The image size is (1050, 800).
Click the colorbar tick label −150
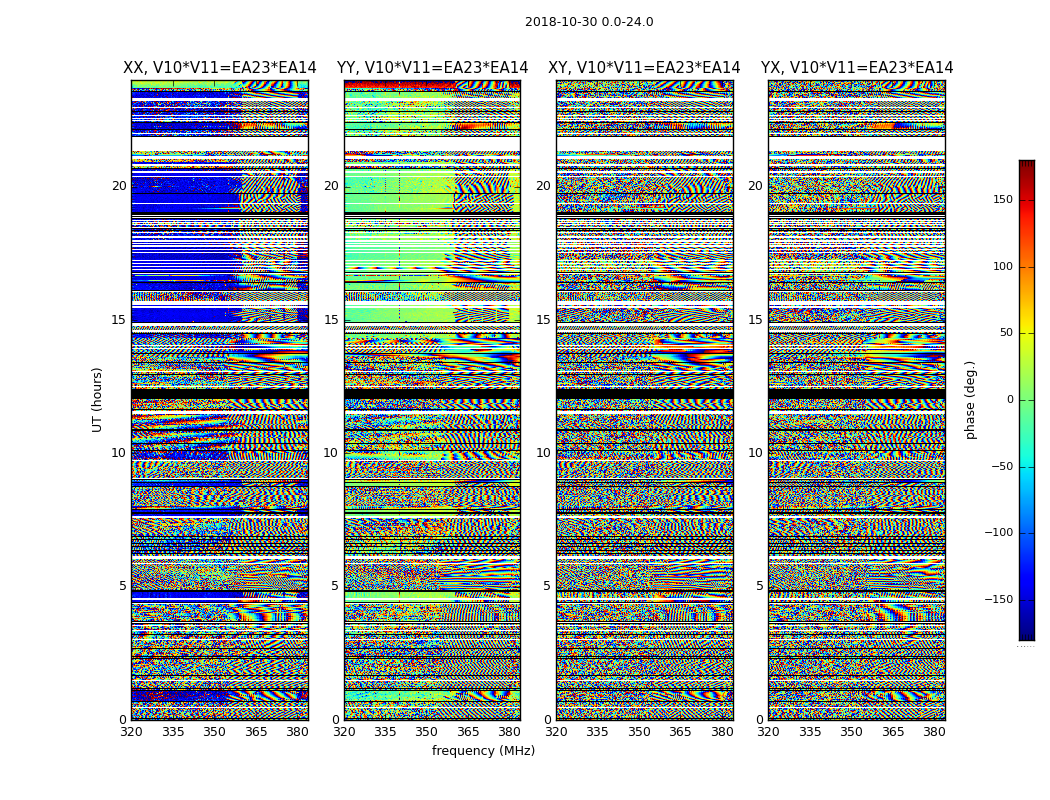tap(999, 599)
